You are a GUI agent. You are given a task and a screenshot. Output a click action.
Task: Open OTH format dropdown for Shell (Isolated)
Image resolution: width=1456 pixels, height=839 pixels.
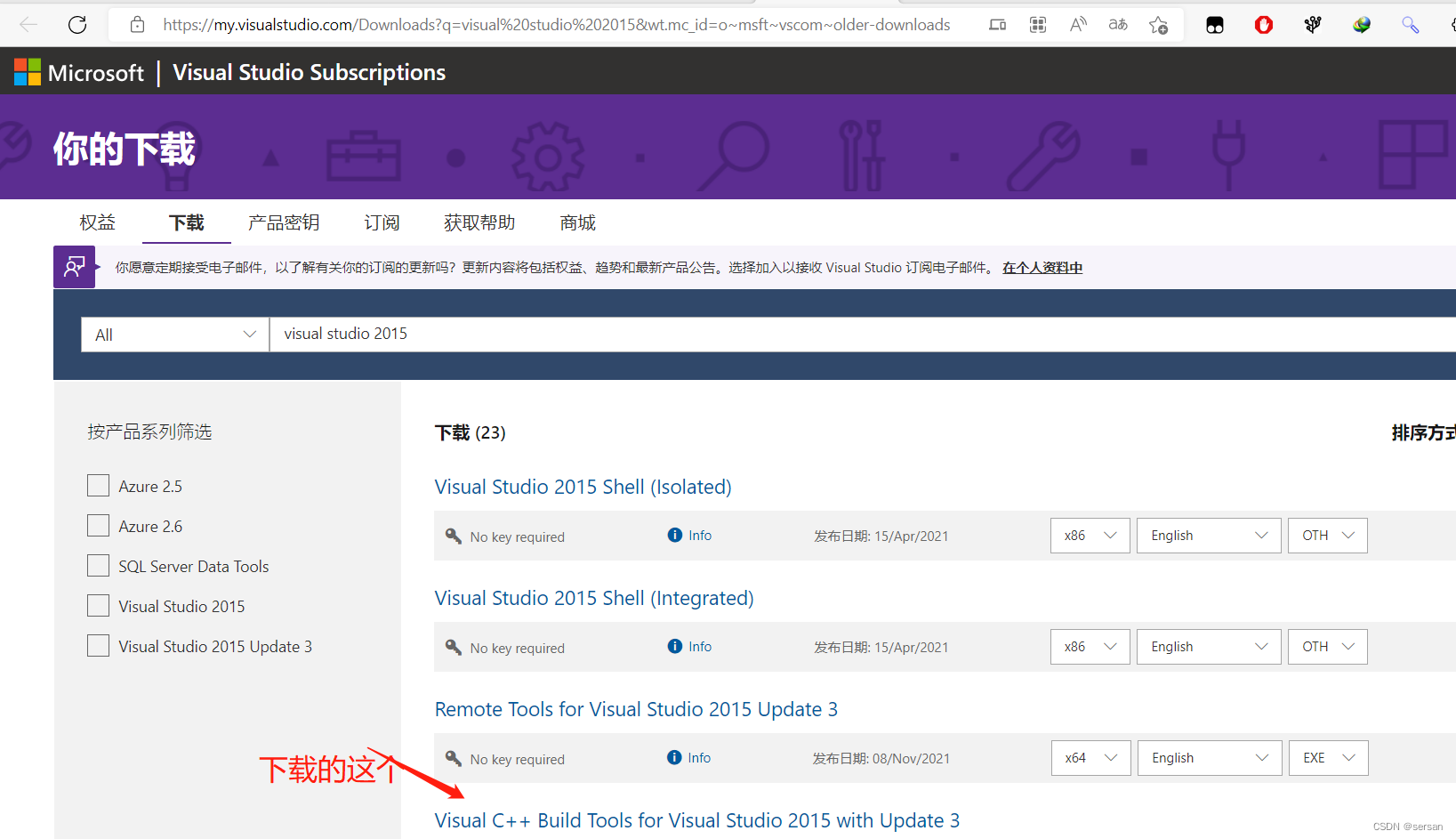tap(1328, 536)
